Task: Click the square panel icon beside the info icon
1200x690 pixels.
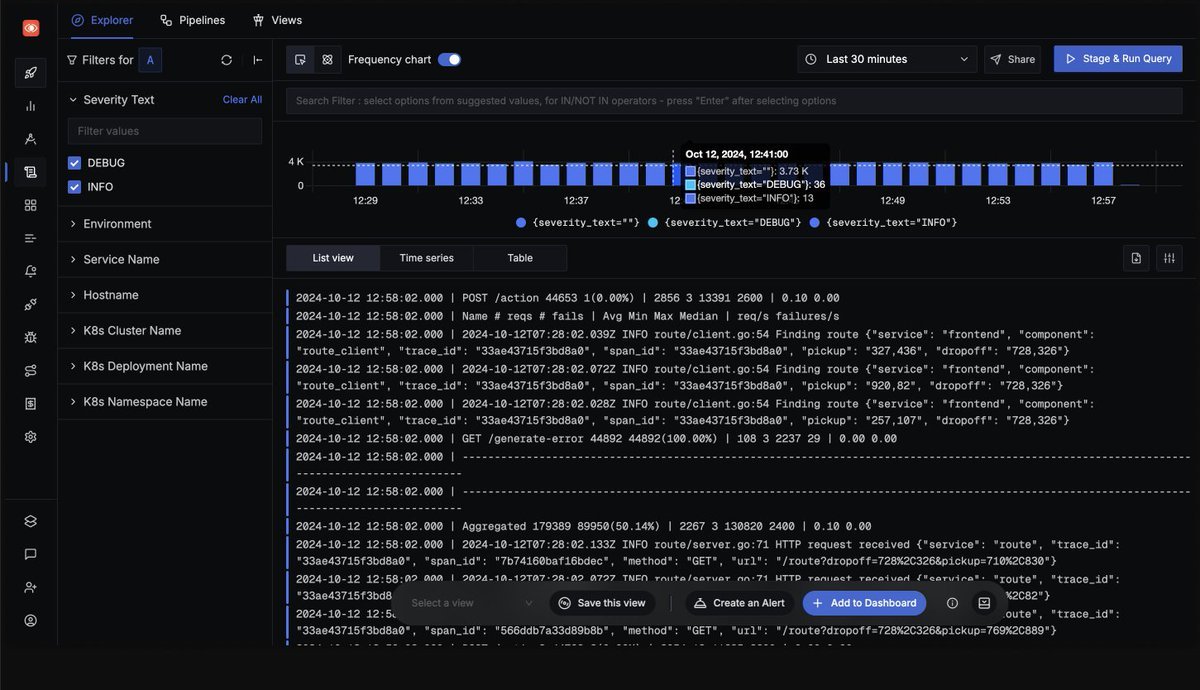Action: (x=984, y=603)
